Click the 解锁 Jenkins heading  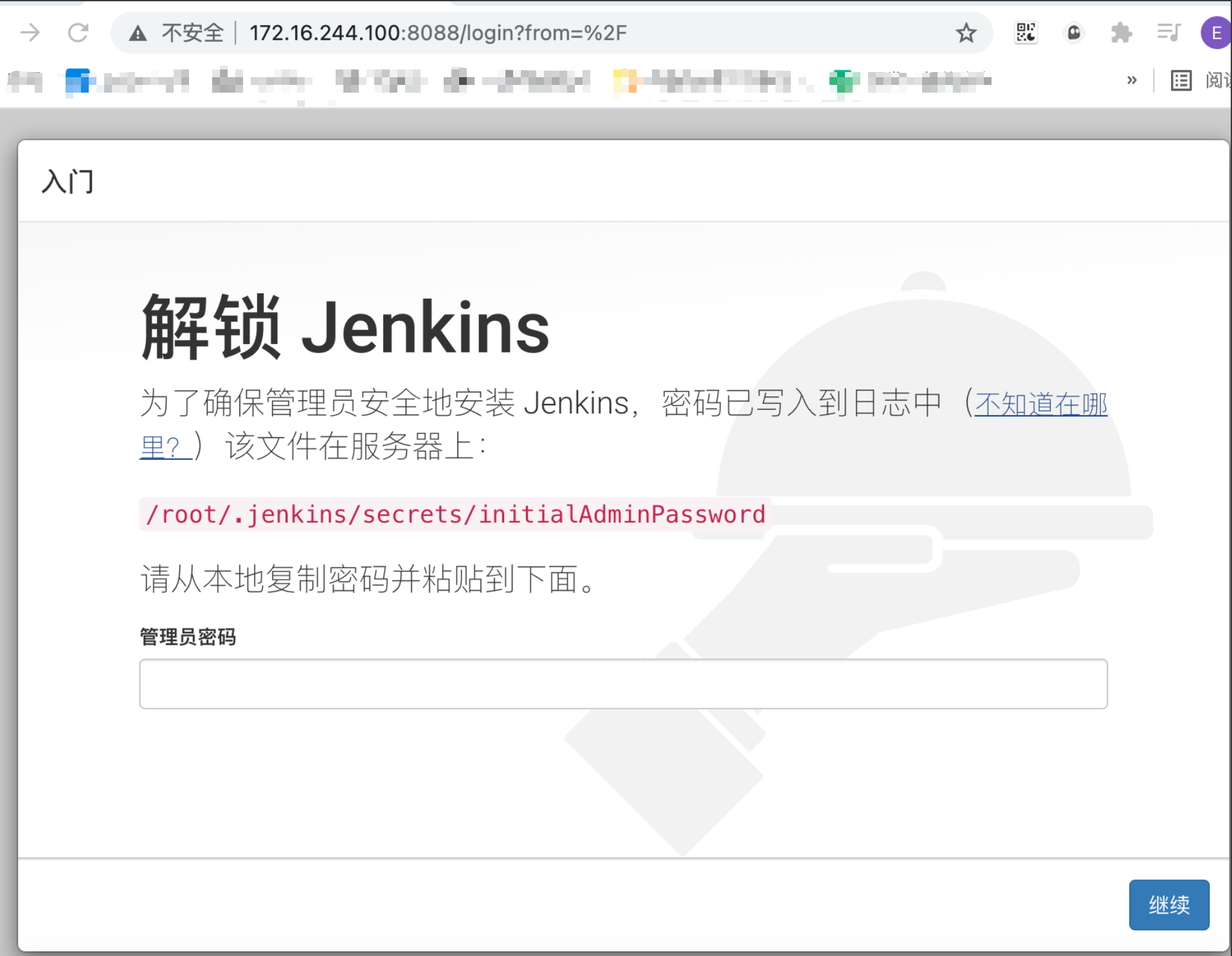point(345,327)
